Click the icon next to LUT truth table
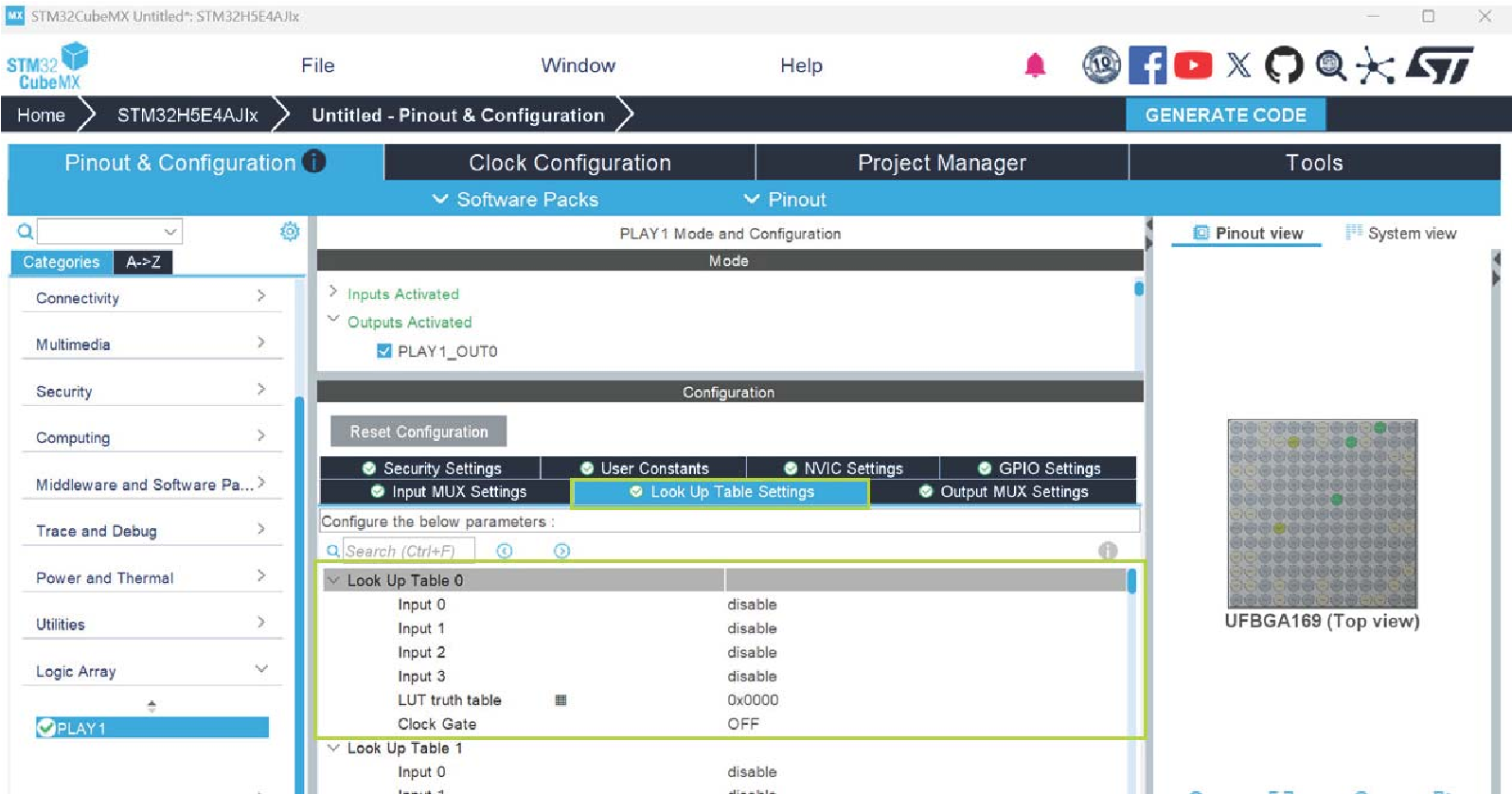1512x794 pixels. [560, 700]
